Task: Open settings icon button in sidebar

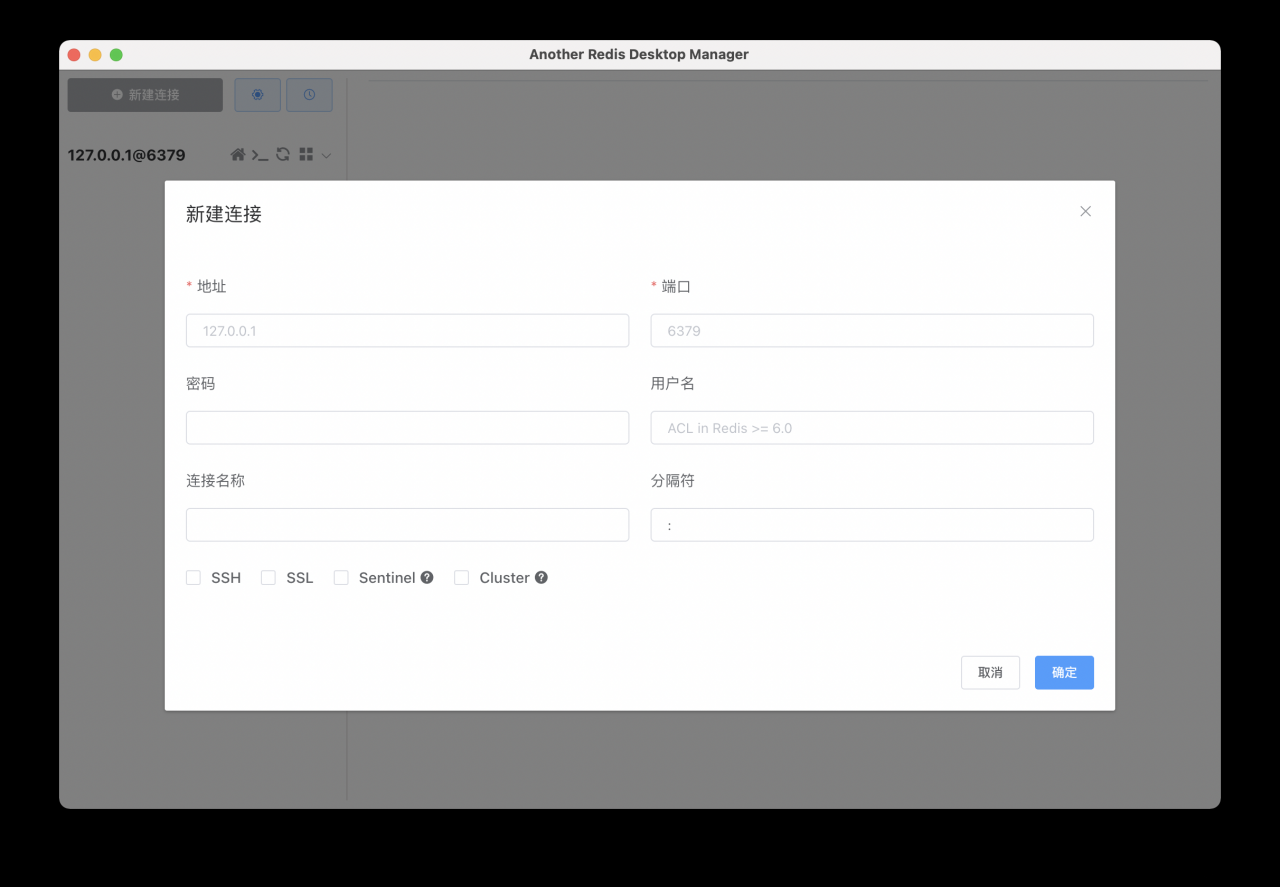Action: point(257,95)
